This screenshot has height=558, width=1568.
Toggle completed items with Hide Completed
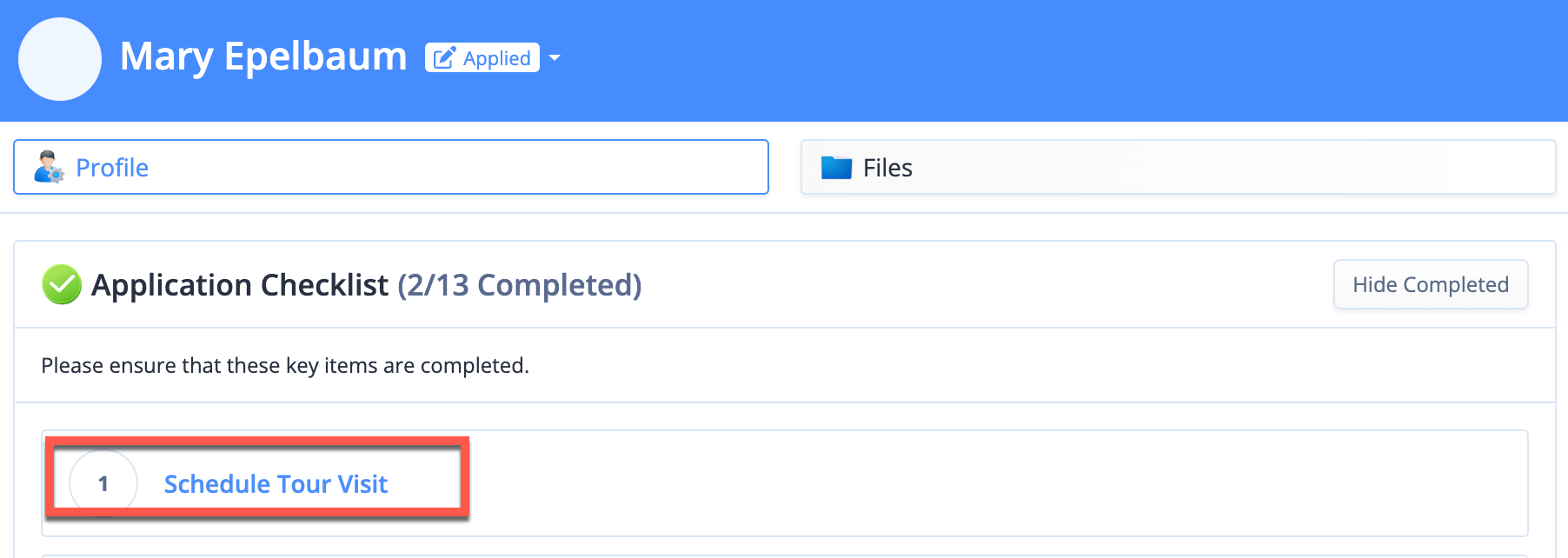click(1430, 284)
